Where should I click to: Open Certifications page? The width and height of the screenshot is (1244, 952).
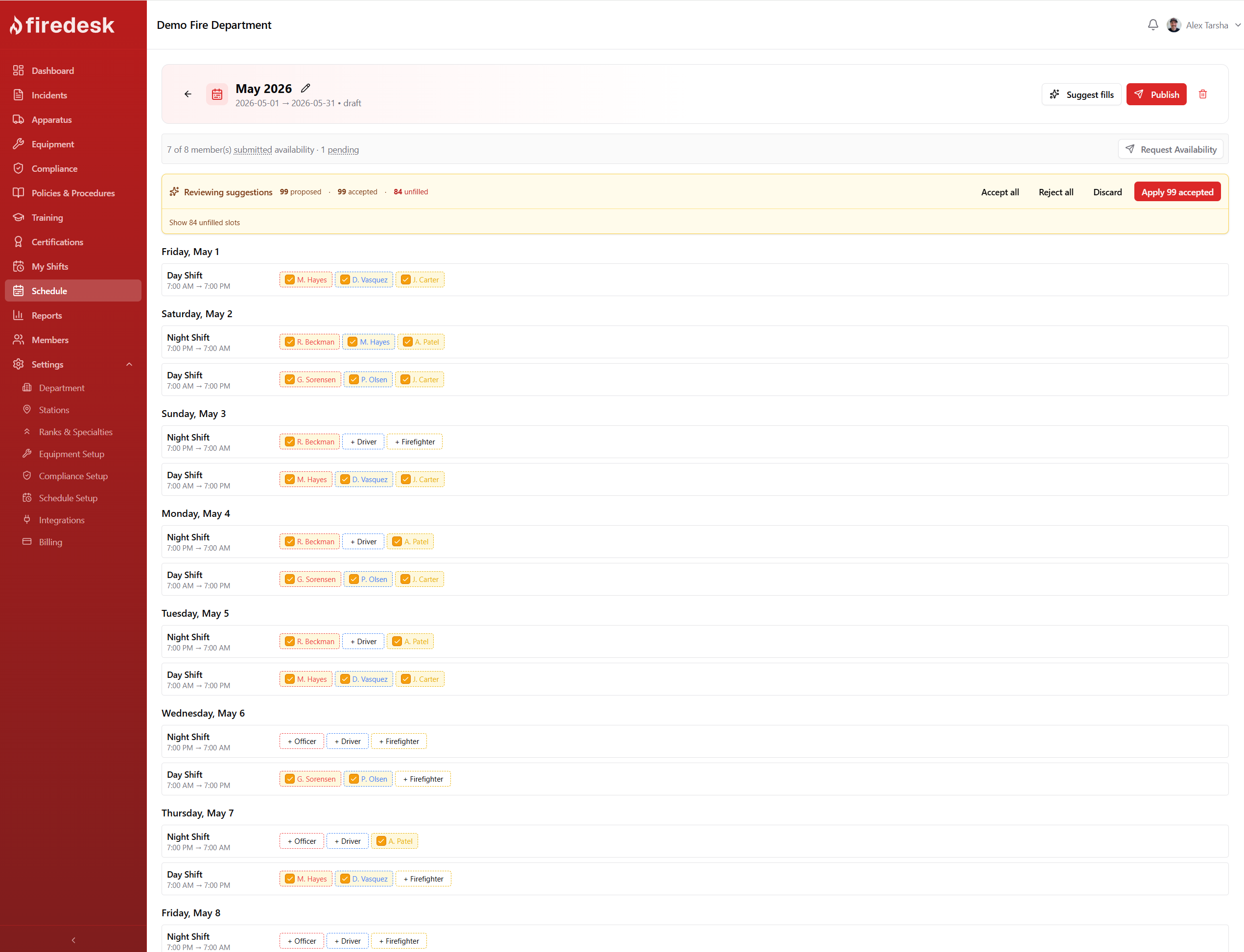point(73,242)
